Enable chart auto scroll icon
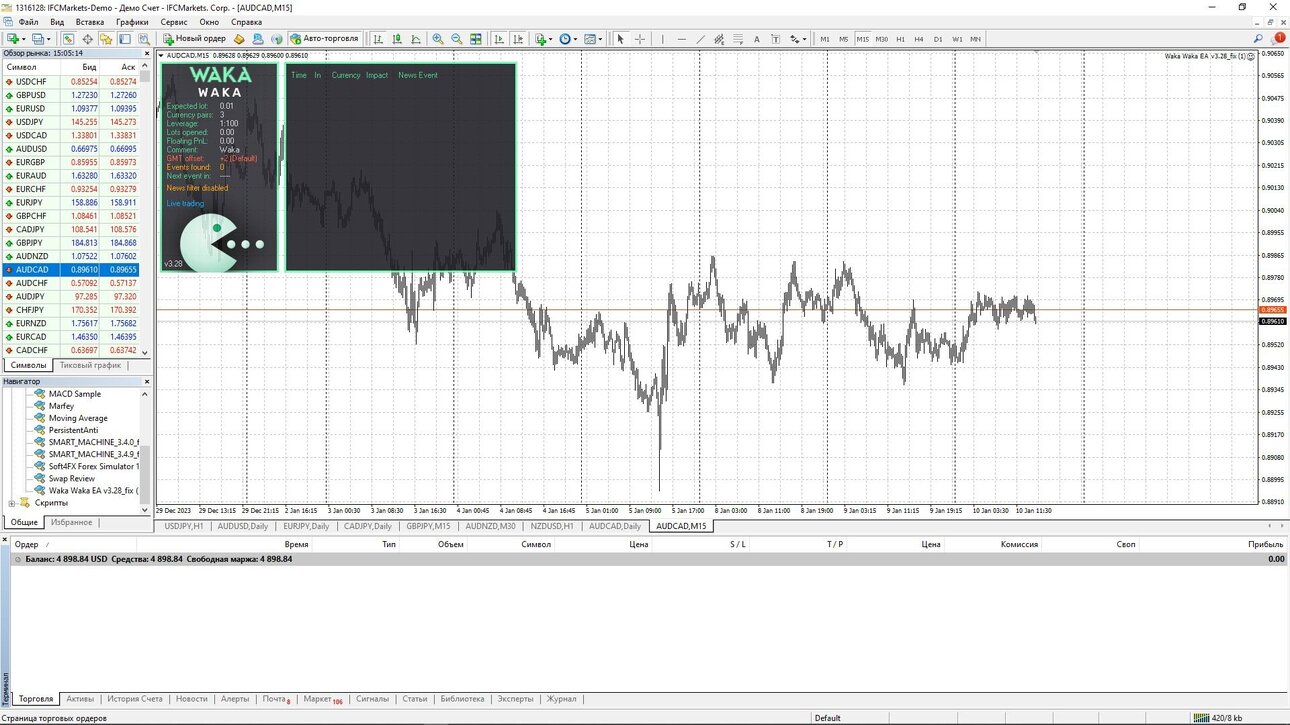1290x725 pixels. pyautogui.click(x=499, y=39)
